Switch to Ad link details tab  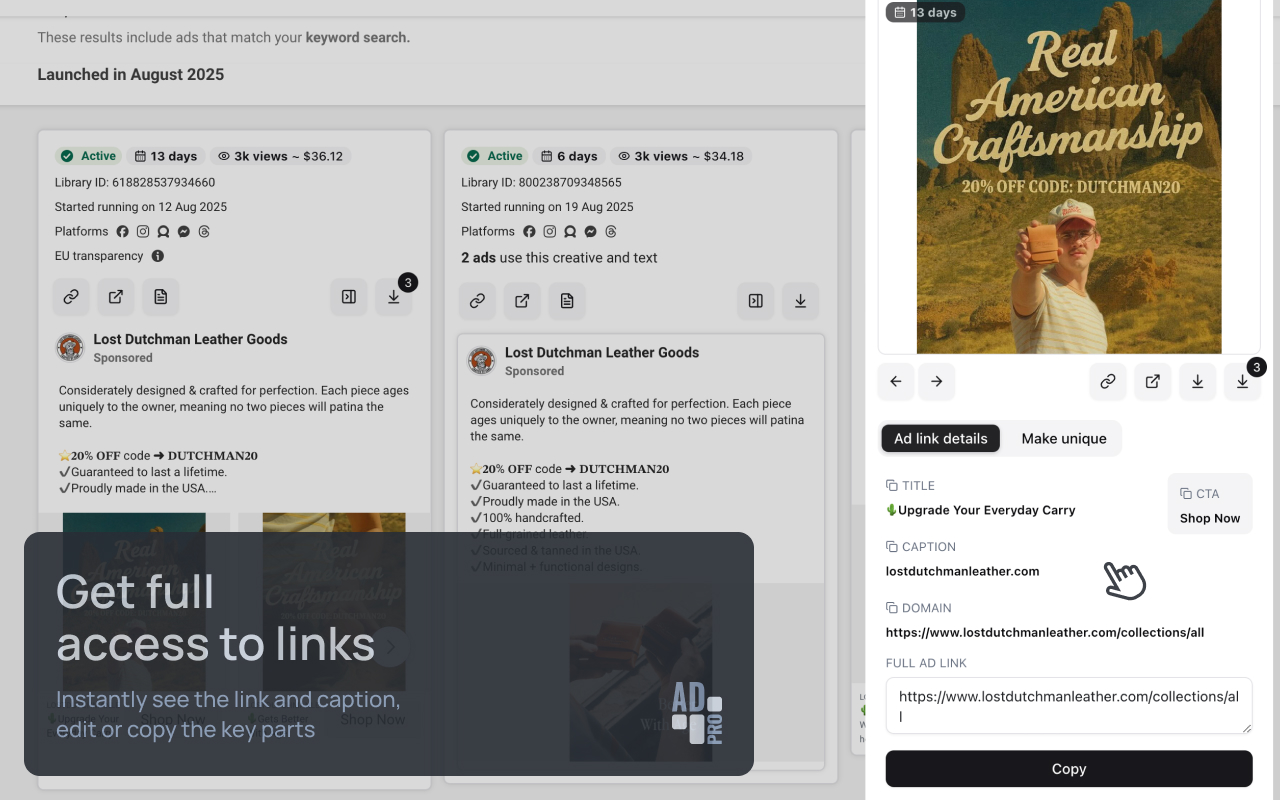[x=940, y=438]
